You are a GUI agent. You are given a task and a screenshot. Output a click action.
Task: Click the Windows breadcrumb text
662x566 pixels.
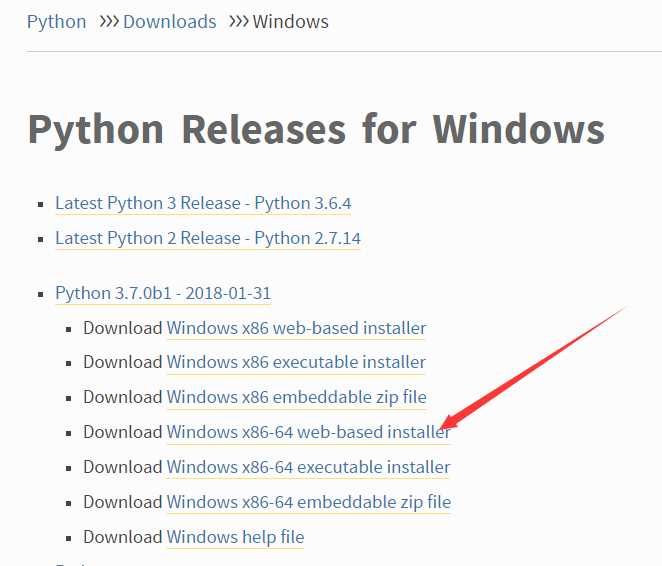290,22
